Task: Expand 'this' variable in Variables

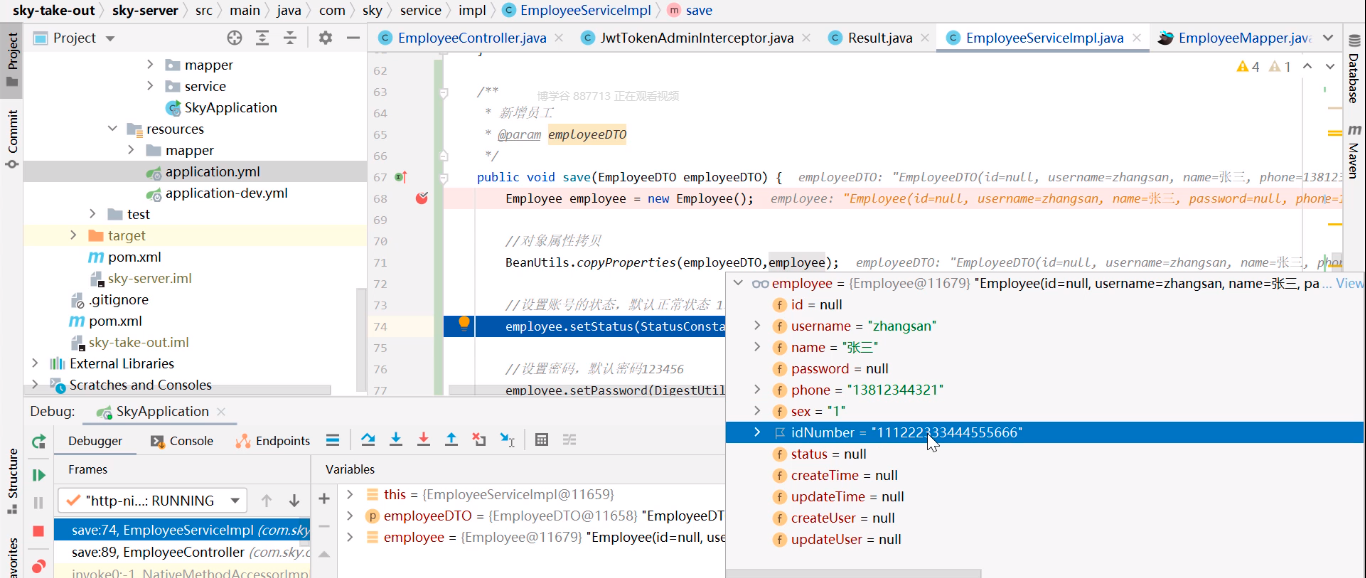Action: click(350, 494)
